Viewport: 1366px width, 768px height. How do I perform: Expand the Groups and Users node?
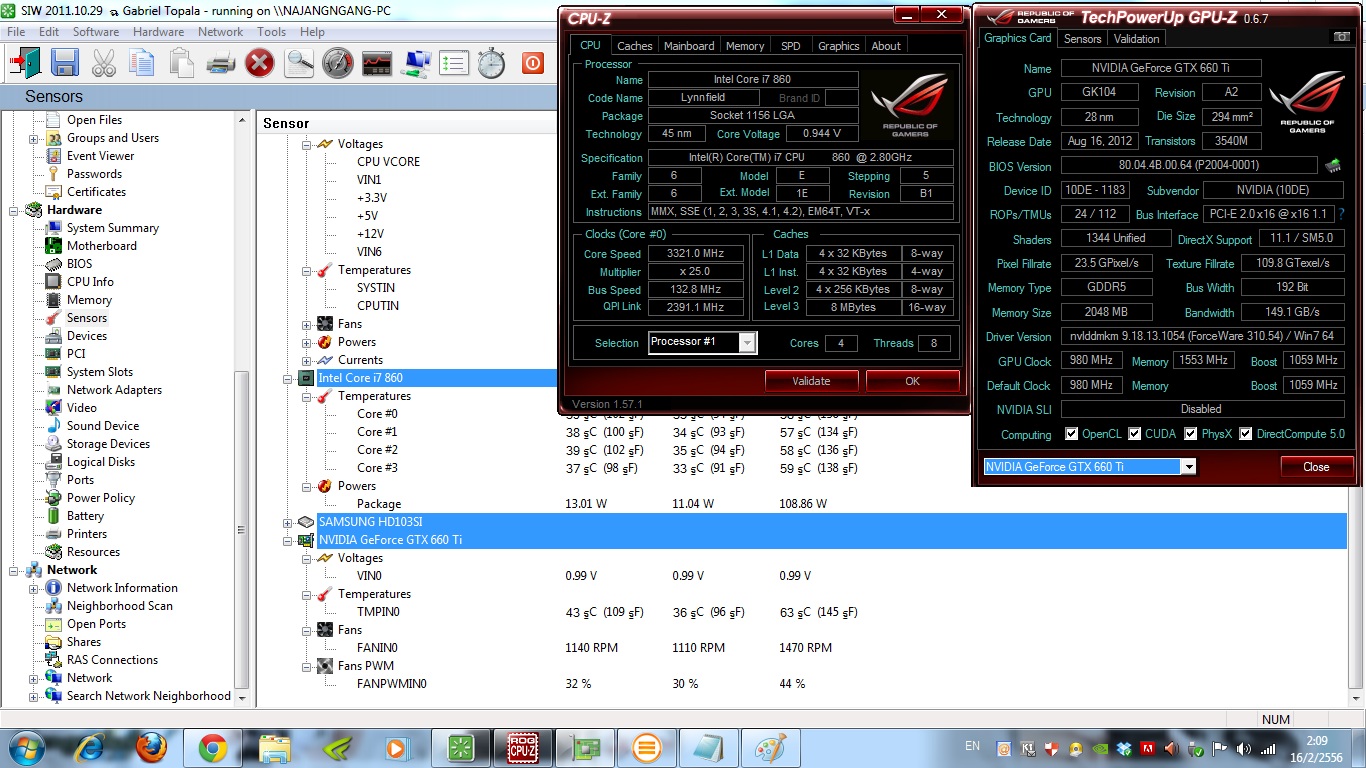tap(34, 138)
